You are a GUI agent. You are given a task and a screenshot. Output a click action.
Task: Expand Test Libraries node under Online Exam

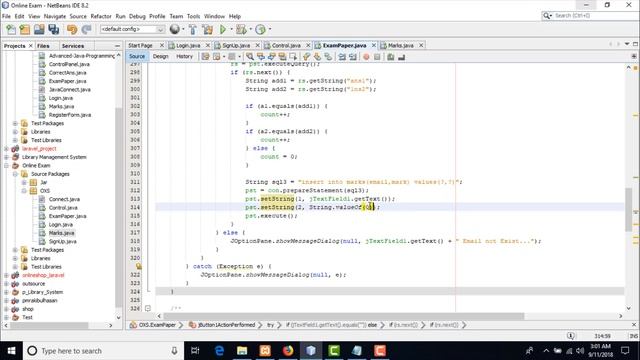point(16,267)
